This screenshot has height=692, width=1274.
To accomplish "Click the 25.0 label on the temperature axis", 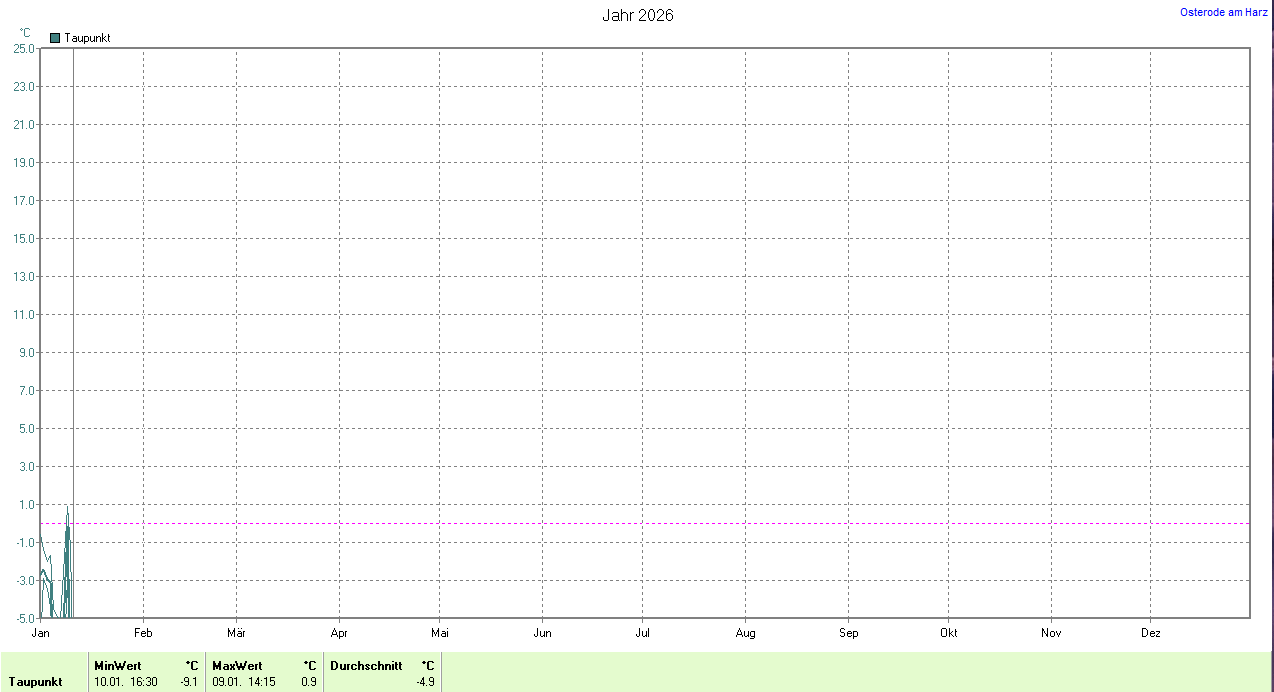I will point(24,48).
